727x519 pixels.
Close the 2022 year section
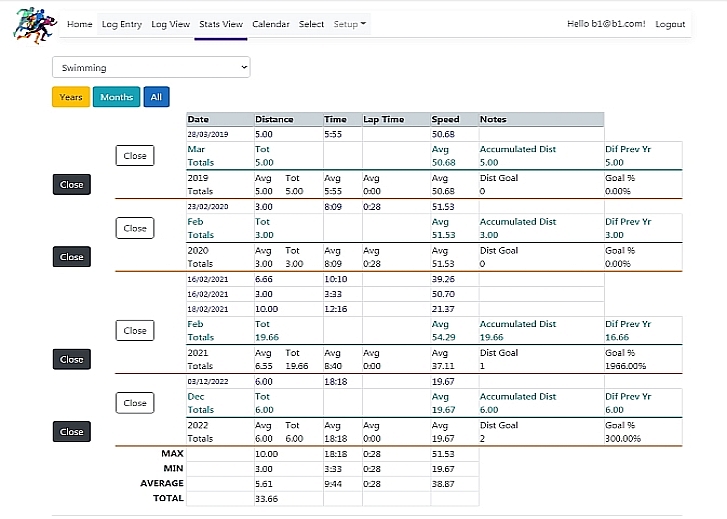[x=71, y=432]
